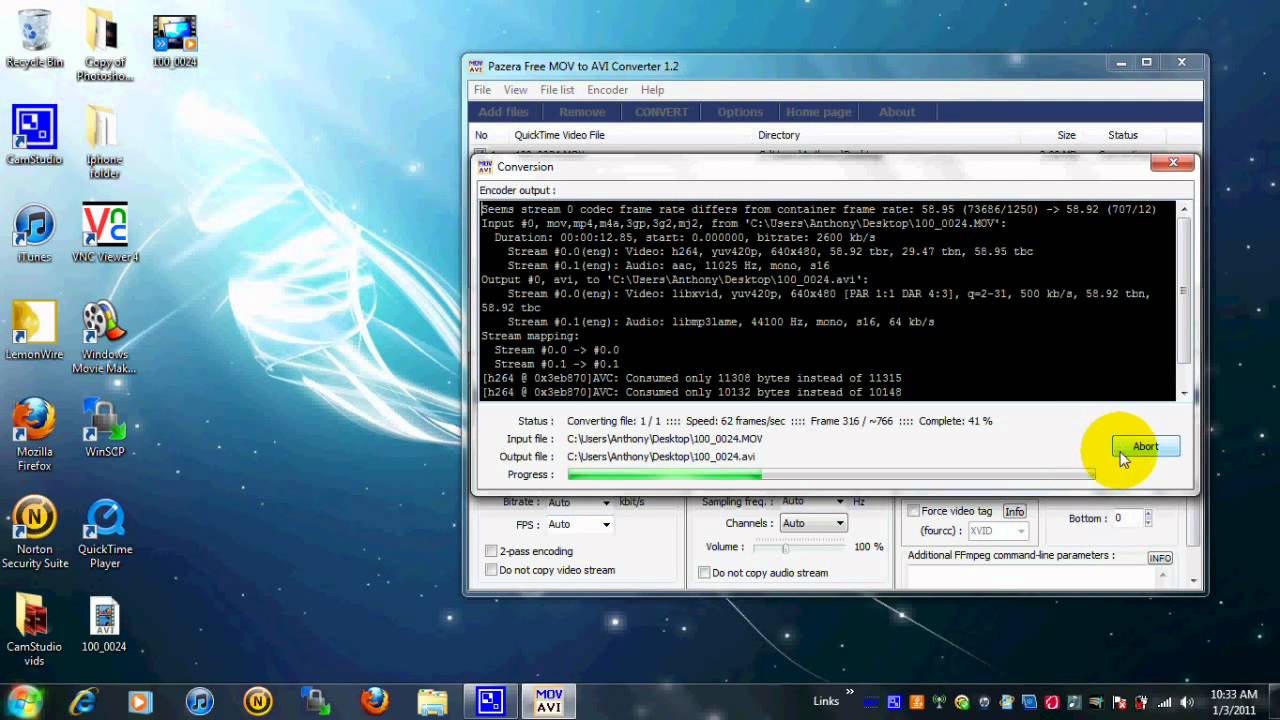The image size is (1280, 720).
Task: Open iTunes from the taskbar
Action: pos(199,701)
